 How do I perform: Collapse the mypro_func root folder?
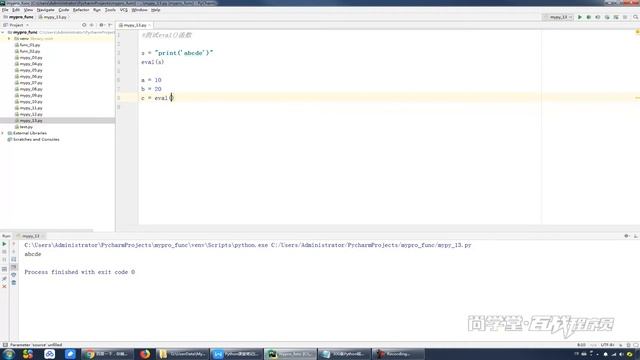(x=3, y=32)
